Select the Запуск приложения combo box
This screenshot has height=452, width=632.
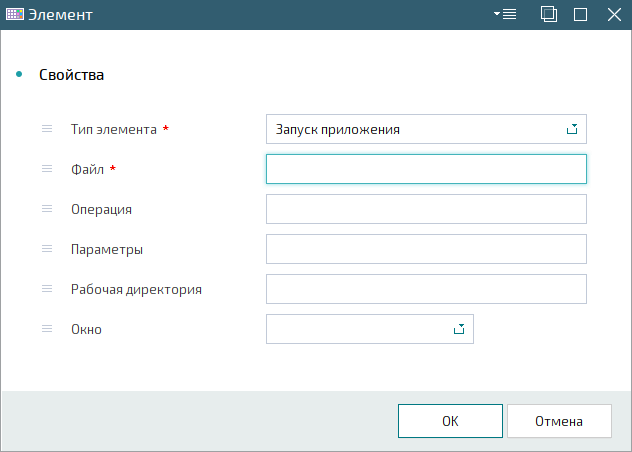[426, 129]
